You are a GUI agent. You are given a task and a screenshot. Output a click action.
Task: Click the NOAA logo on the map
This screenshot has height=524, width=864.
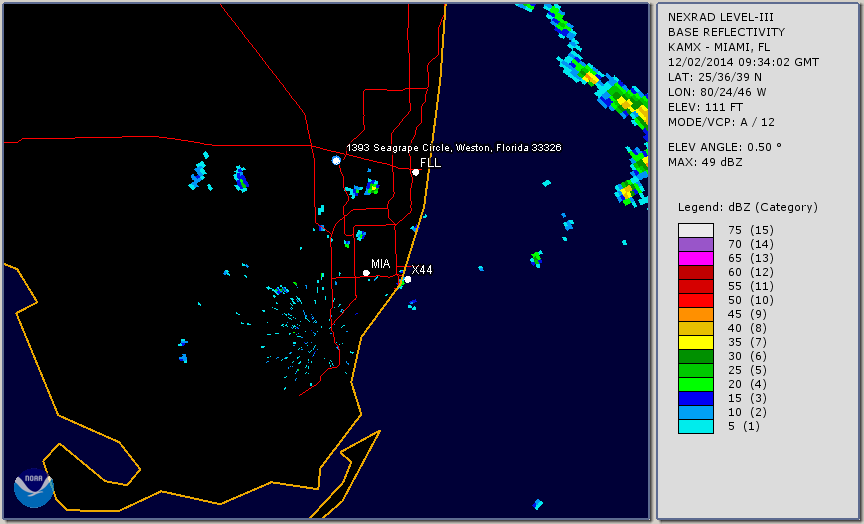(34, 488)
